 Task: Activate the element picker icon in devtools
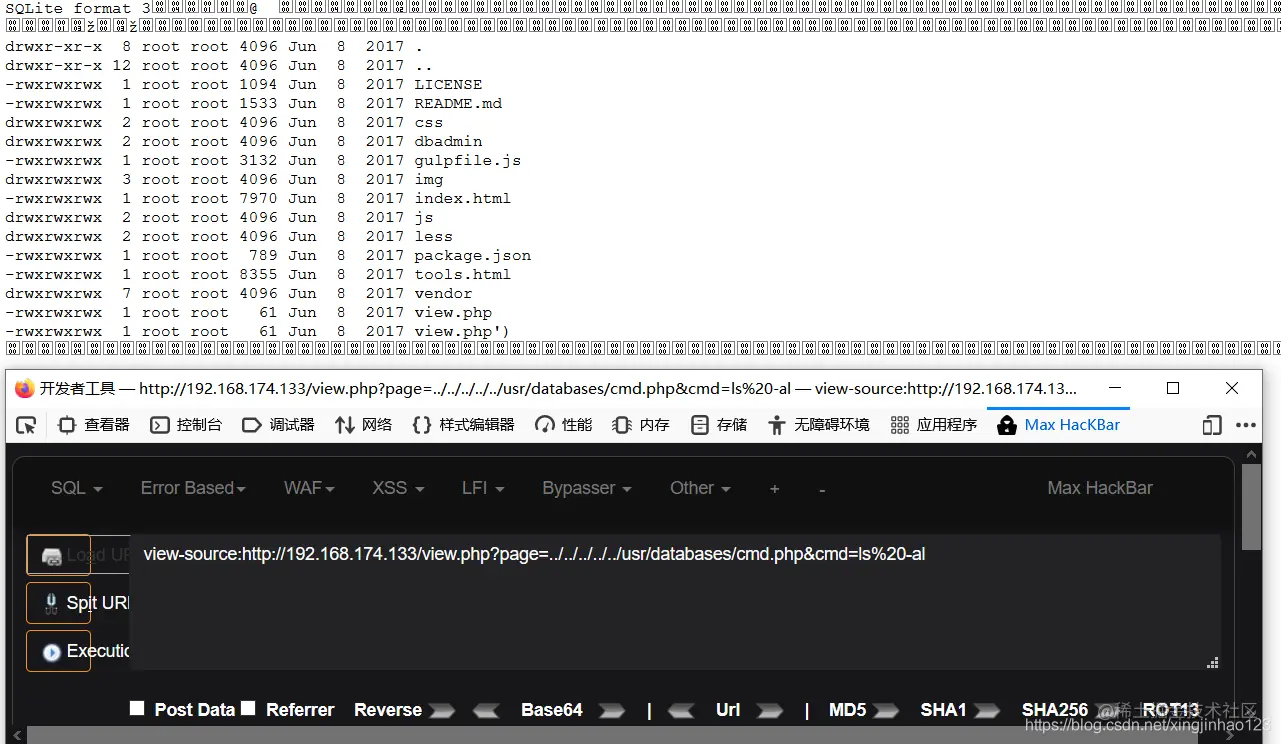[26, 425]
